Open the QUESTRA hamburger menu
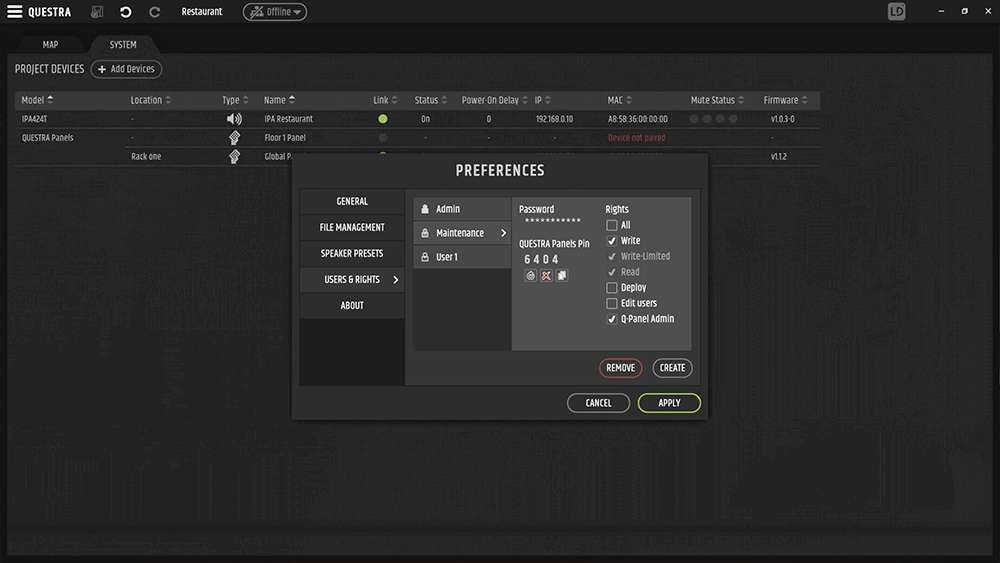 coord(15,12)
